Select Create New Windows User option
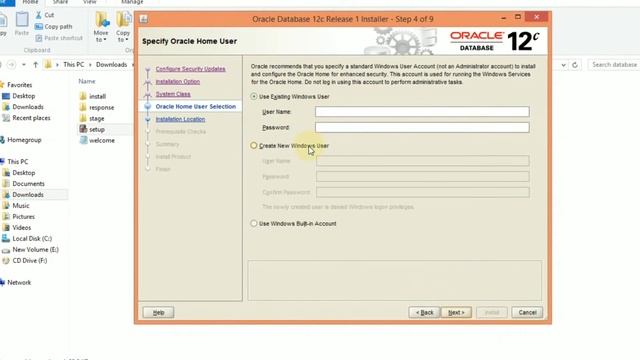This screenshot has height=360, width=640. pyautogui.click(x=253, y=146)
